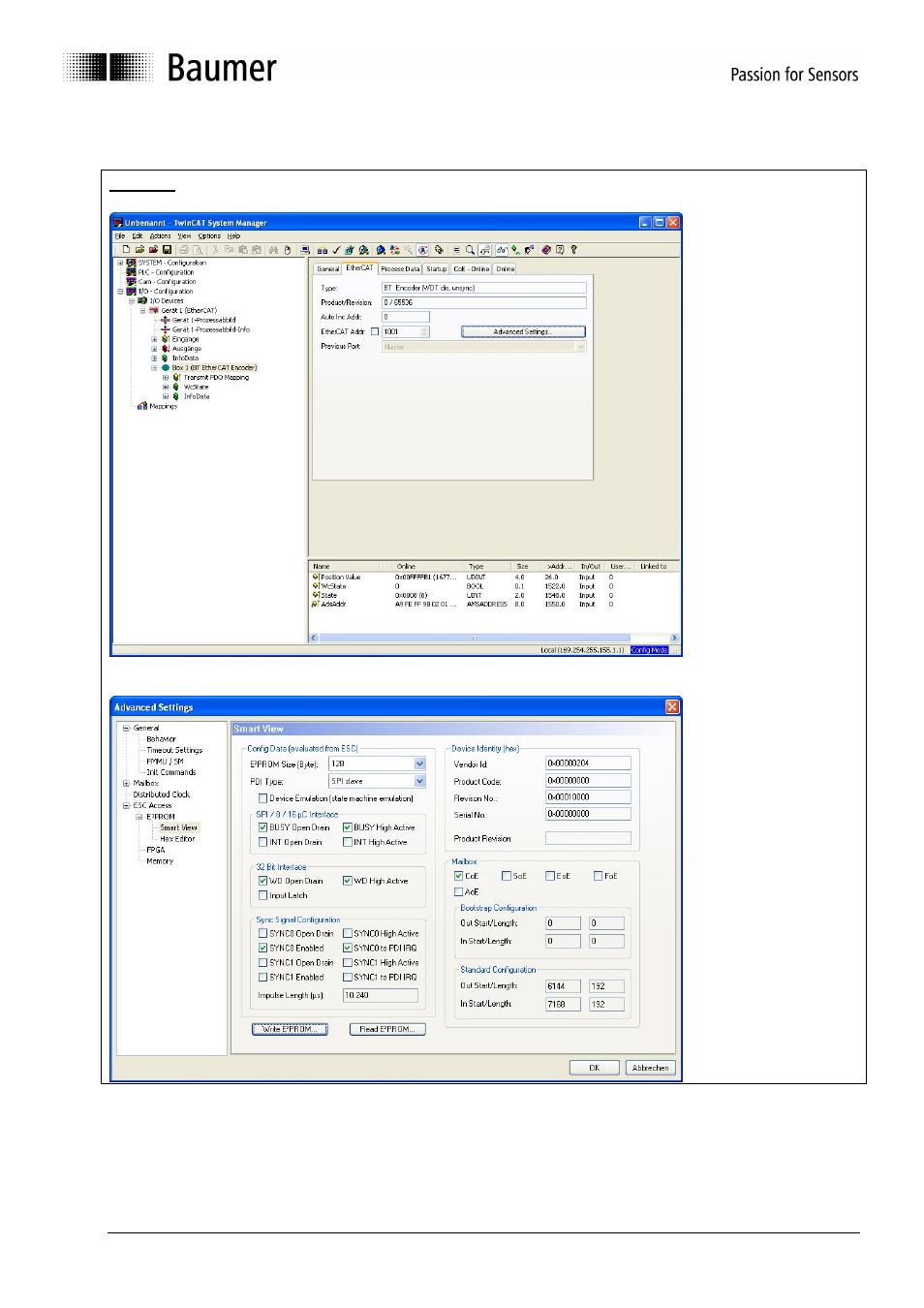
Task: Click Read EEPROM button
Action: tap(386, 1029)
